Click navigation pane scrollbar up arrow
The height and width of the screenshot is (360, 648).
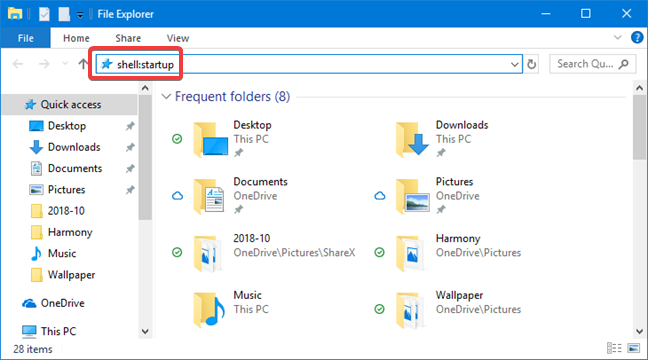tap(145, 88)
